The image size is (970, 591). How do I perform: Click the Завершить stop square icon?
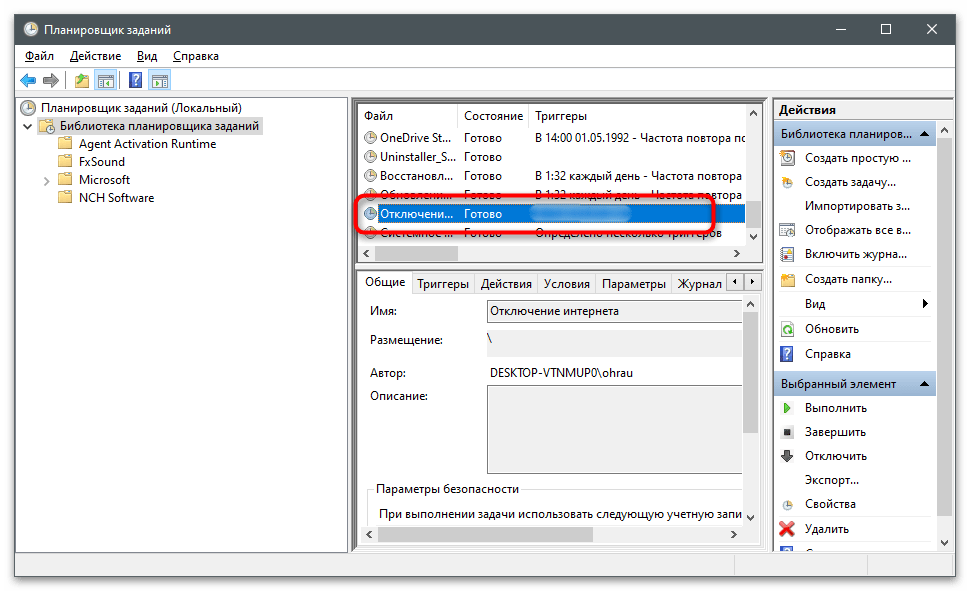pos(788,432)
